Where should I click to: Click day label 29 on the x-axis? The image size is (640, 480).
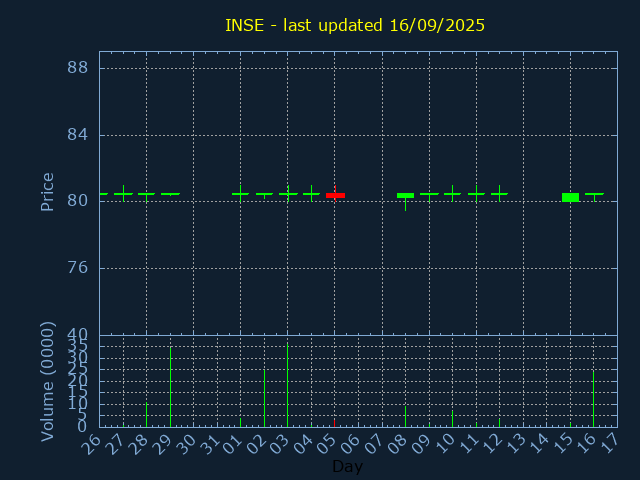[162, 443]
